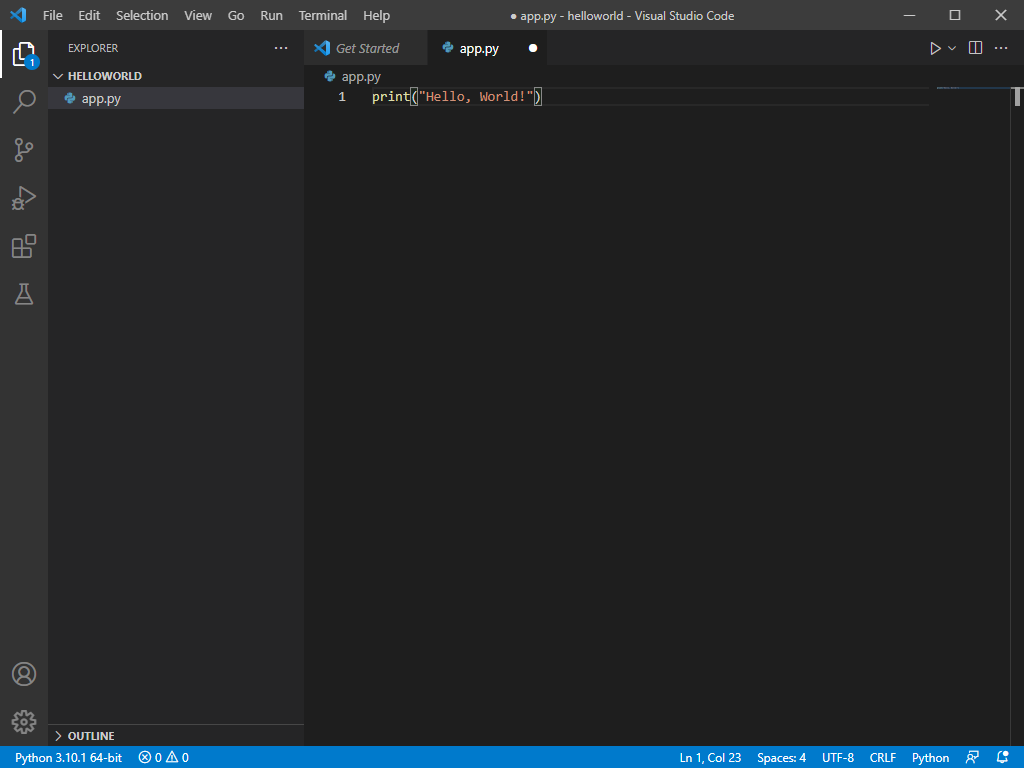Change encoding via UTF-8
The width and height of the screenshot is (1024, 768).
click(x=838, y=758)
